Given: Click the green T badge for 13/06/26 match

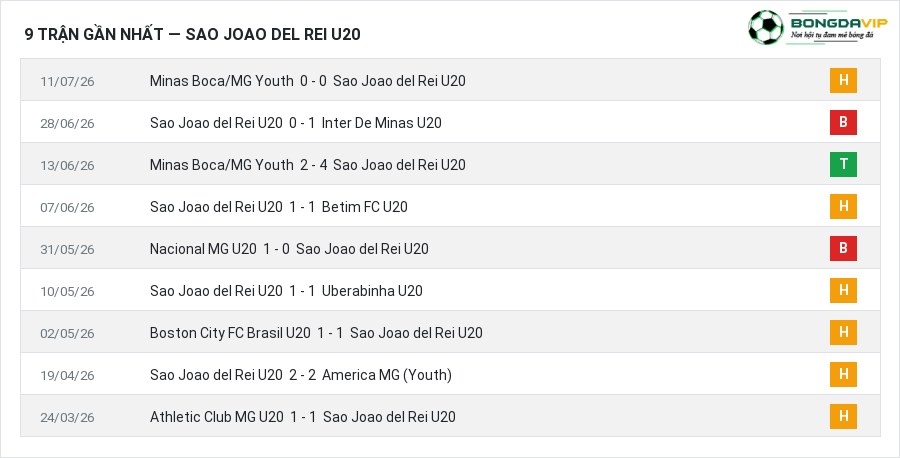Looking at the screenshot, I should click(843, 164).
